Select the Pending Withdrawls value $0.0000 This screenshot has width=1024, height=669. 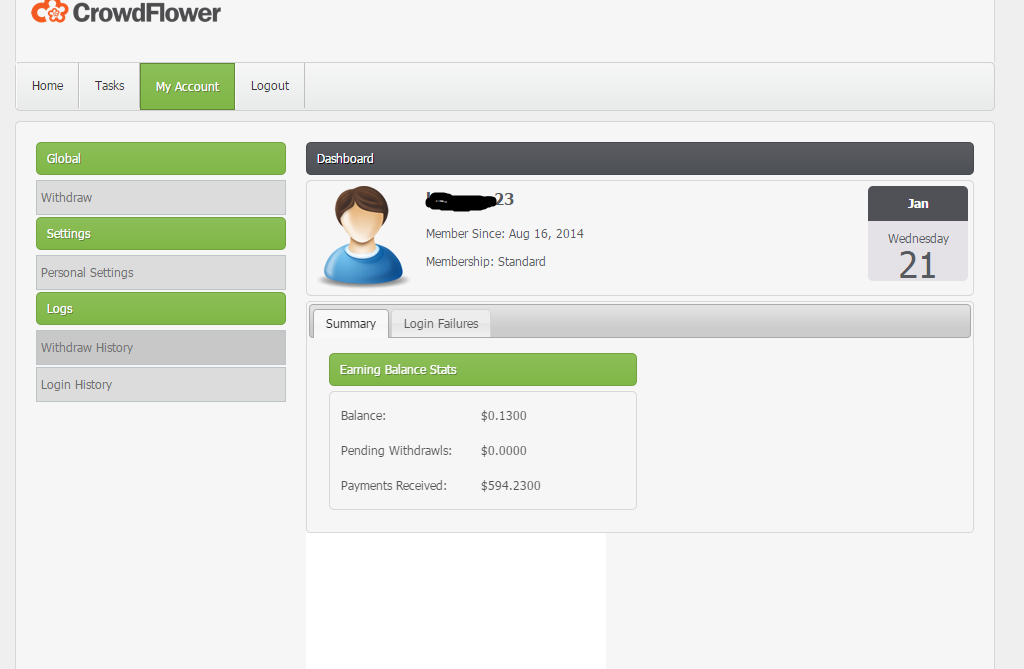pos(504,451)
